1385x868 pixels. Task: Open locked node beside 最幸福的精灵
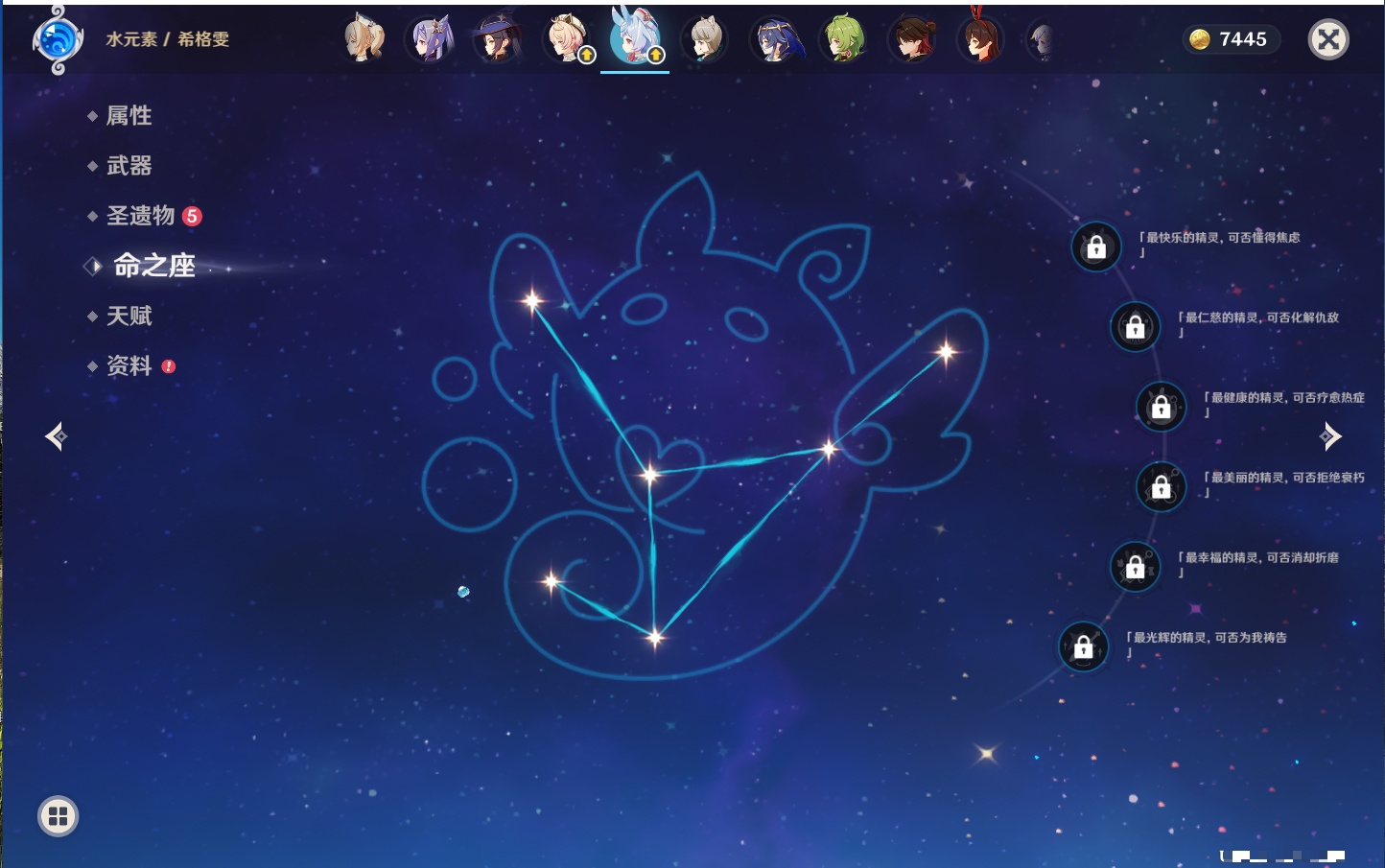(x=1135, y=566)
